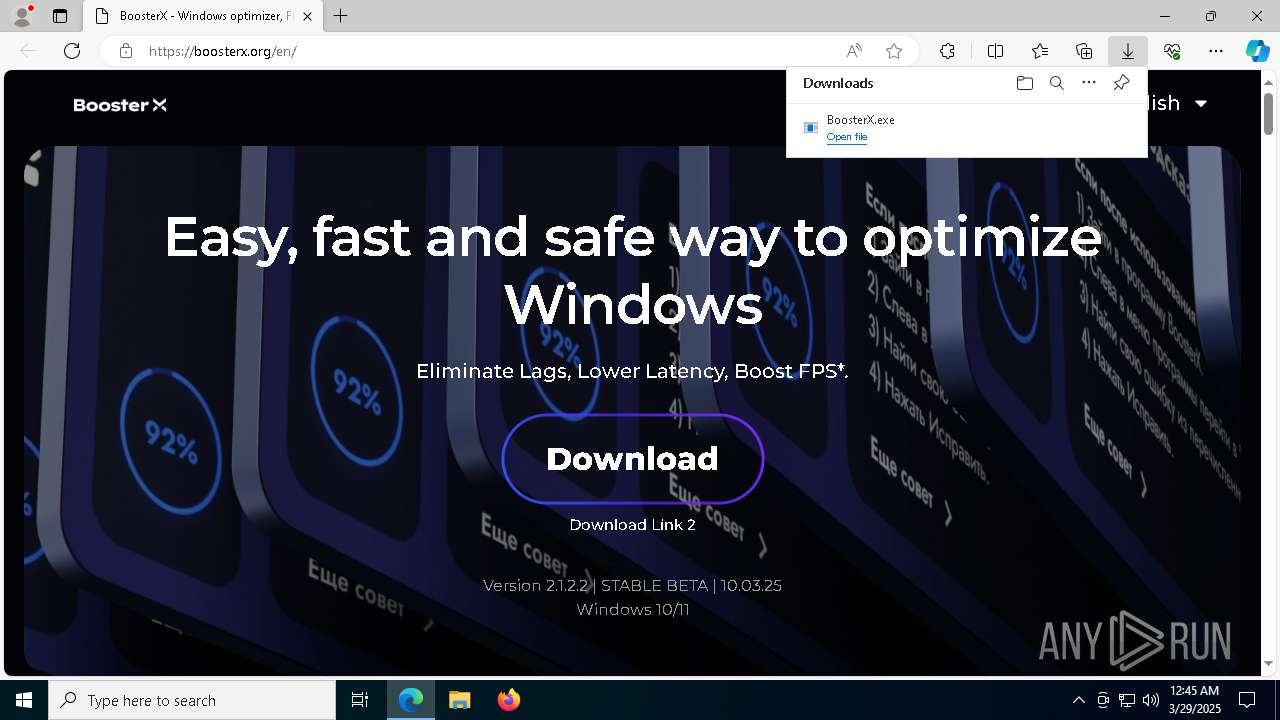Open the volume control tray icon
Viewport: 1280px width, 720px height.
[1151, 700]
